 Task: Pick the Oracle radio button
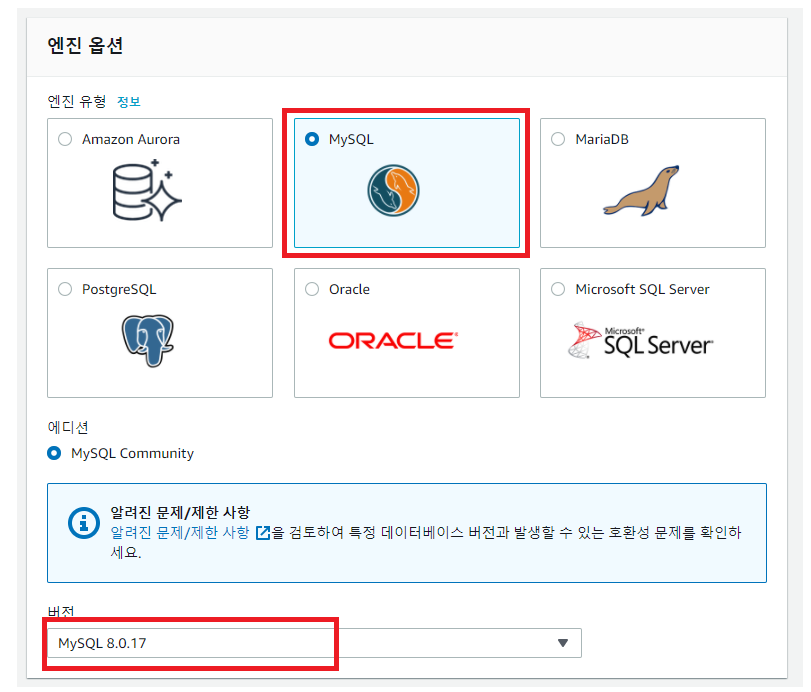point(312,289)
